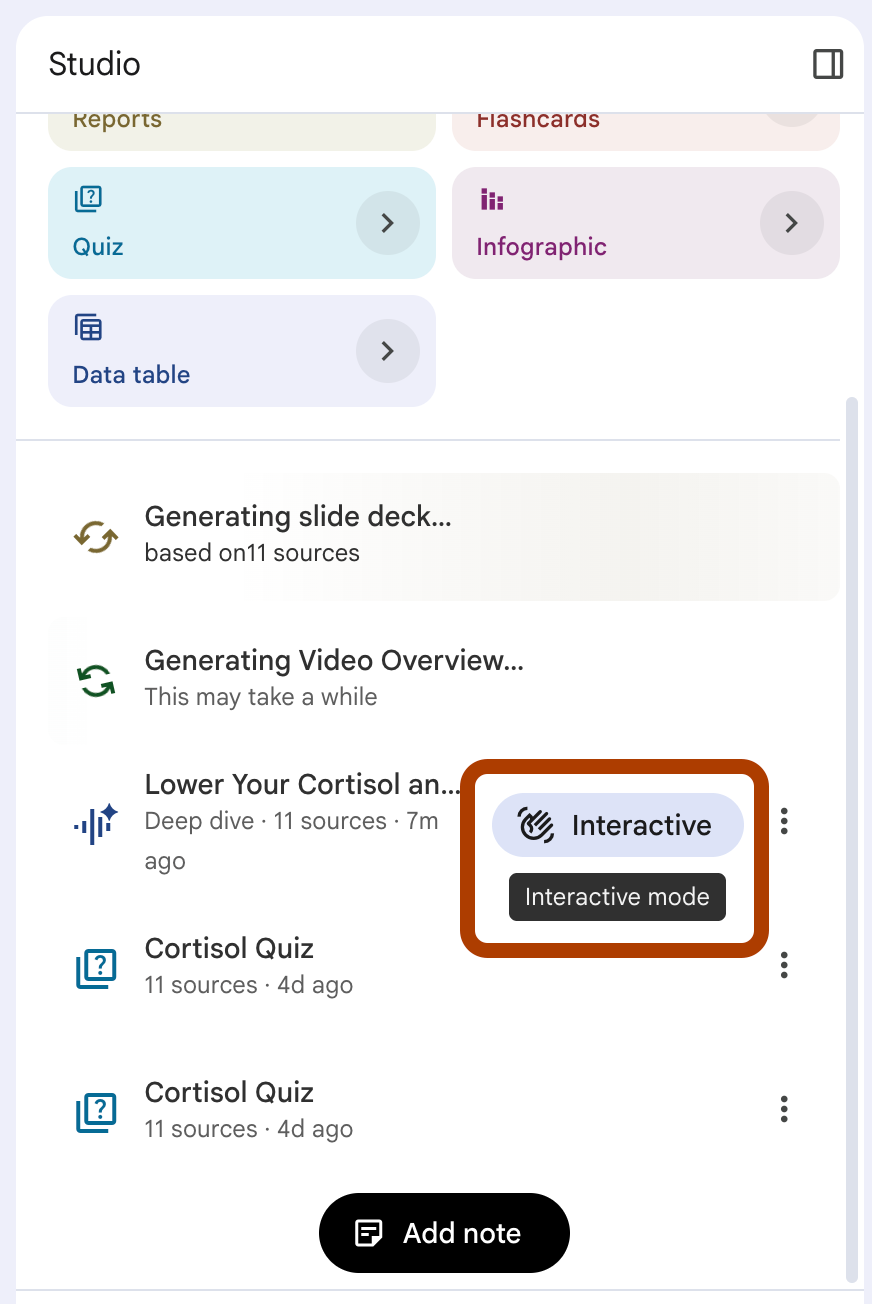Expand Infographic options with the chevron arrow
Screen dimensions: 872x1304
(791, 223)
